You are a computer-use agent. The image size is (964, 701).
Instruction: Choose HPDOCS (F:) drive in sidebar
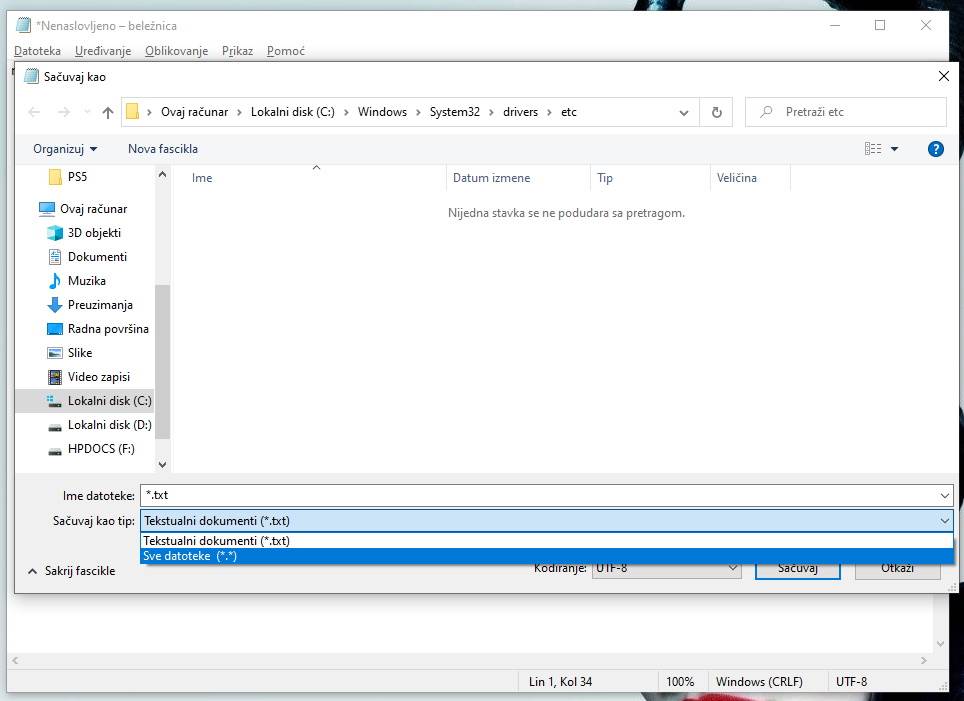(101, 449)
